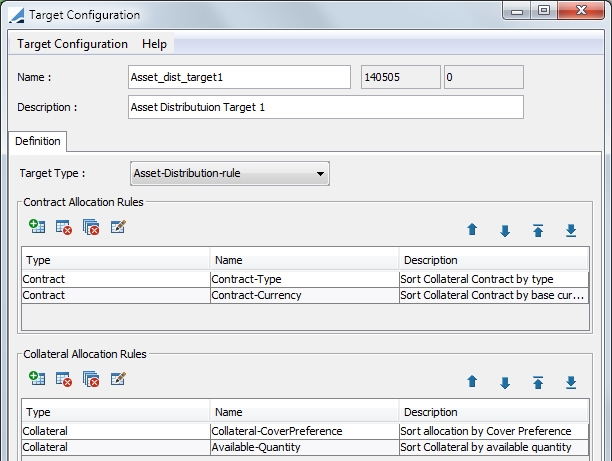Edit the selected Contract Allocation rule
This screenshot has width=612, height=461.
coord(118,226)
